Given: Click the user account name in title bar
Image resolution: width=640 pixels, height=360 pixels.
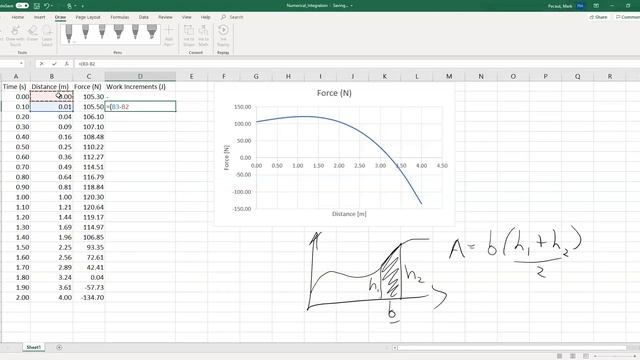Looking at the screenshot, I should [560, 6].
